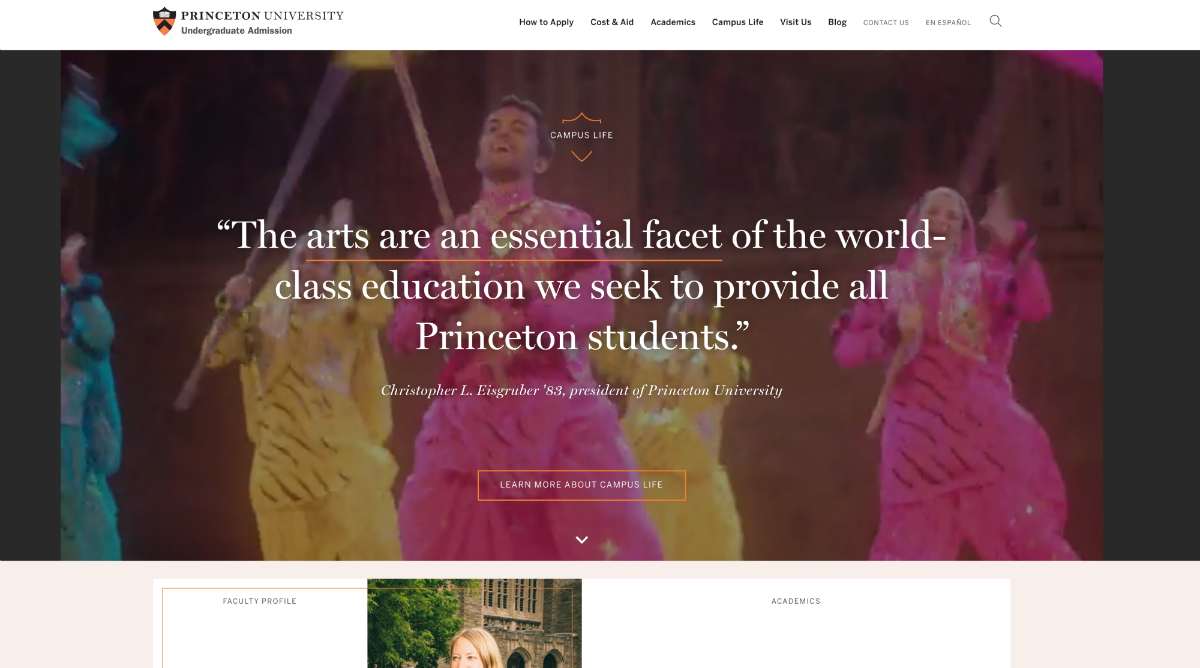Image resolution: width=1200 pixels, height=668 pixels.
Task: Open the How to Apply menu
Action: pos(546,22)
